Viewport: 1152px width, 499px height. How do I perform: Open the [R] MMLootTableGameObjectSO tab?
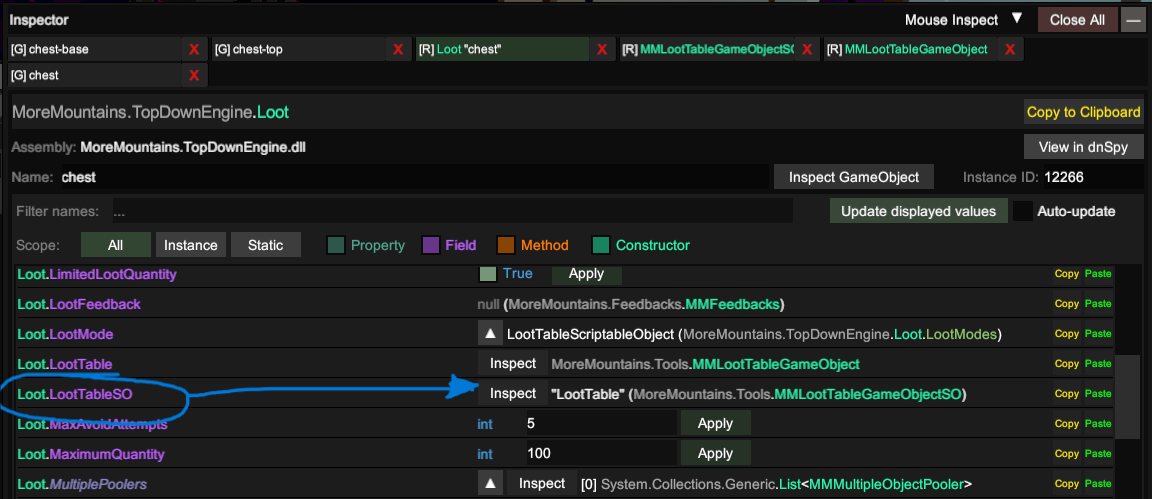(708, 50)
